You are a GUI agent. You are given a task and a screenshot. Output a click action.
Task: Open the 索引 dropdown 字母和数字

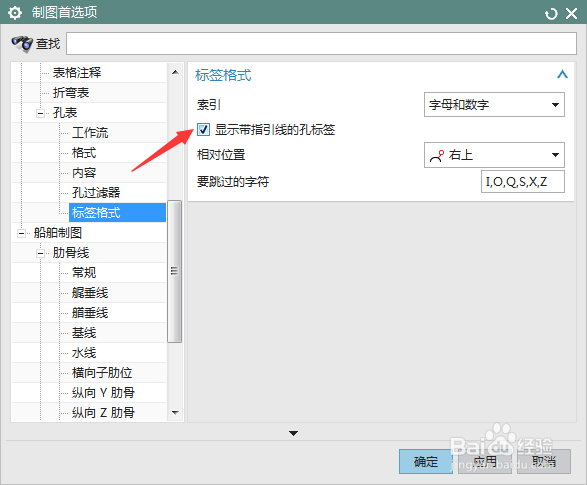click(494, 104)
